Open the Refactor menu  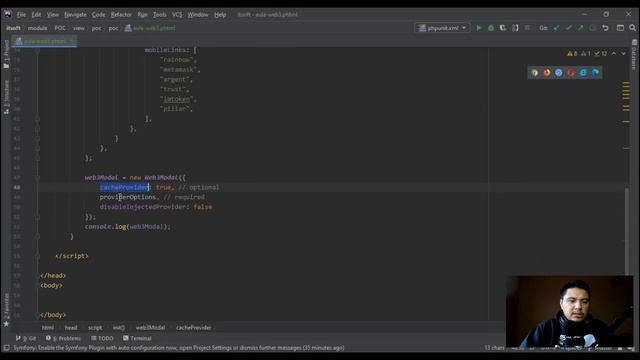click(121, 15)
